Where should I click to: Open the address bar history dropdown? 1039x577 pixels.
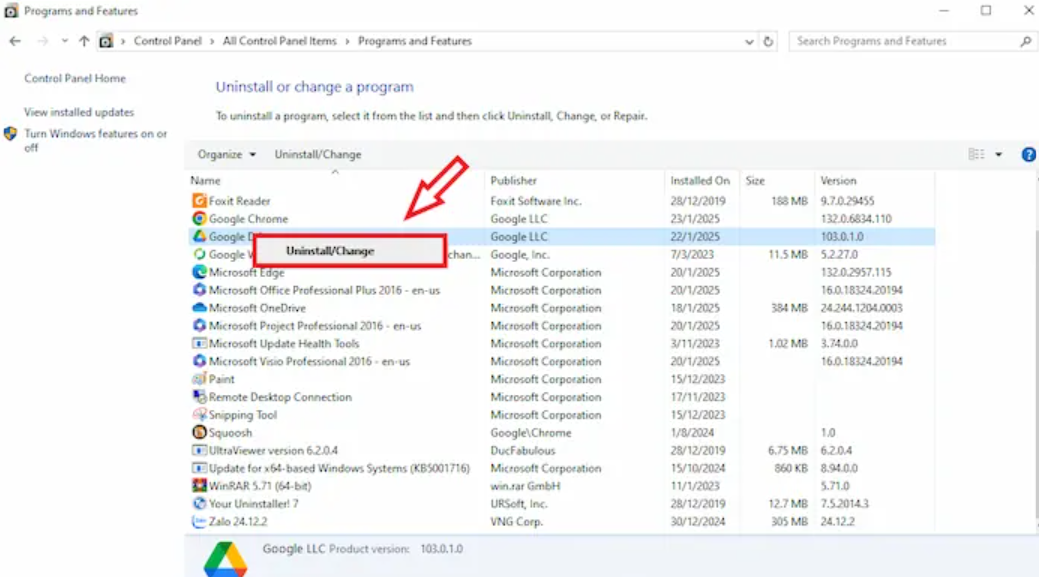(749, 41)
